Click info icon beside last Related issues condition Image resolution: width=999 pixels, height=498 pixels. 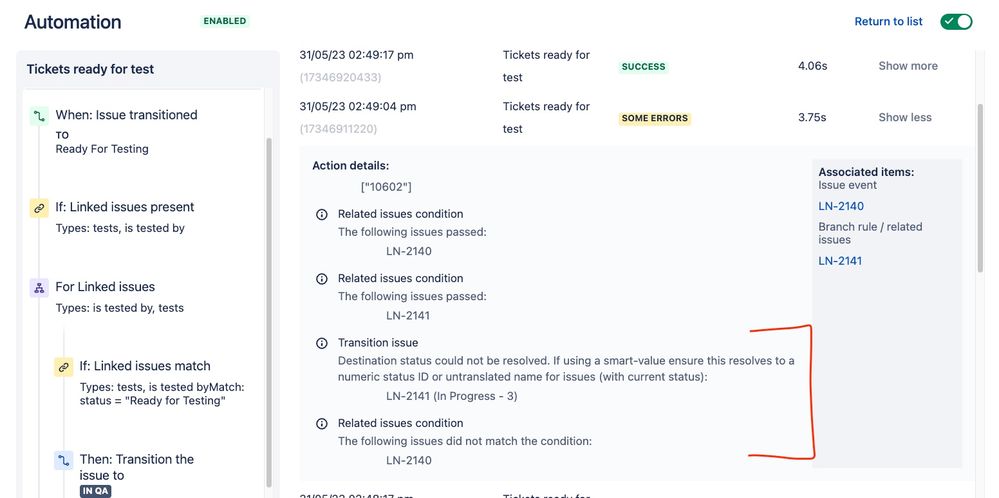pyautogui.click(x=322, y=423)
